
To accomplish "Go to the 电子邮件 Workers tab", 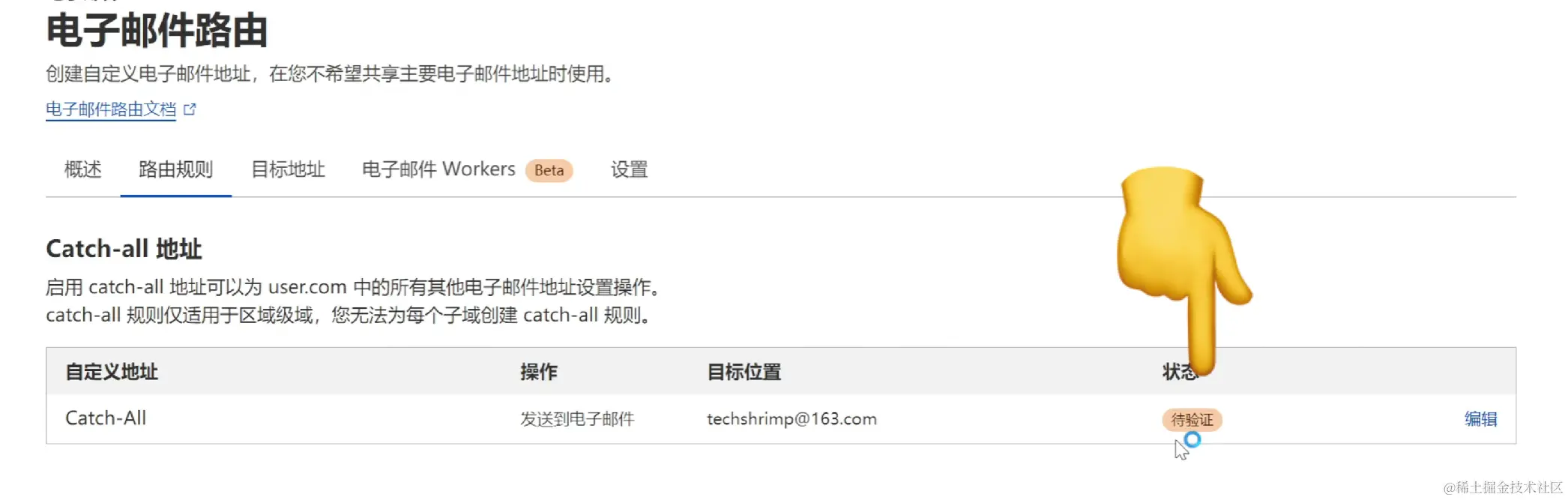I will pos(438,169).
